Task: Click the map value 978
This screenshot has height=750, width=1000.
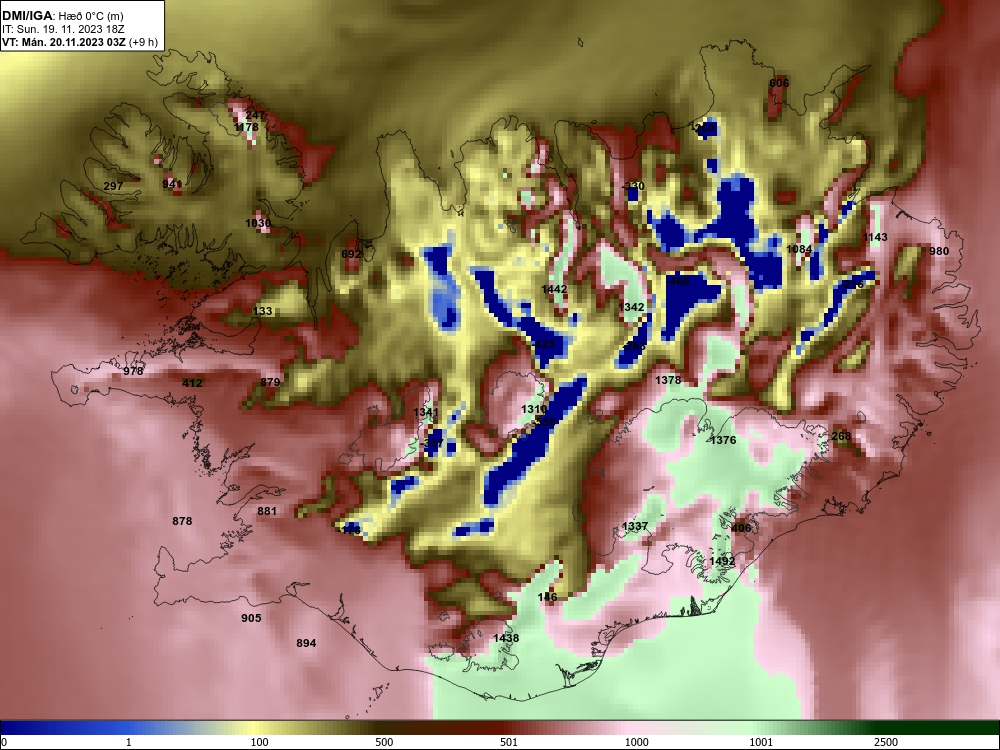Action: 133,371
